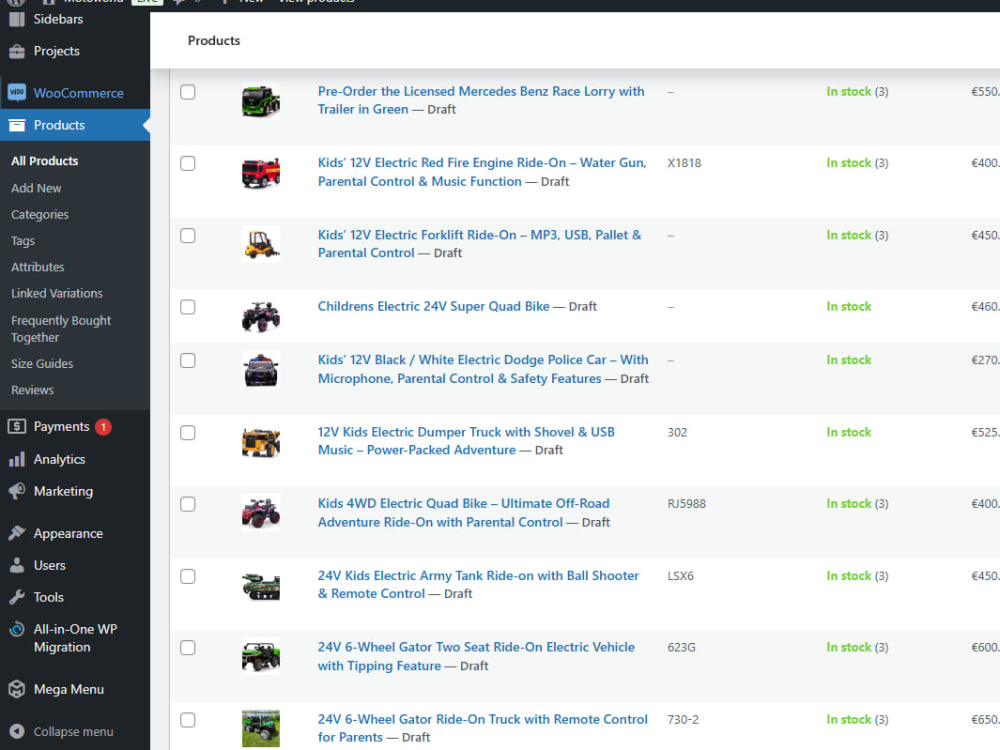Screen dimensions: 1000x750
Task: Click the Appearance paintbrush icon
Action: pyautogui.click(x=17, y=533)
